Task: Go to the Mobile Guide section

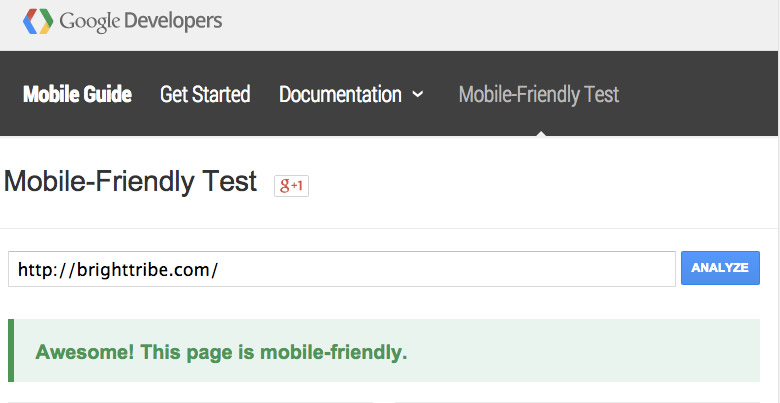Action: pyautogui.click(x=78, y=94)
